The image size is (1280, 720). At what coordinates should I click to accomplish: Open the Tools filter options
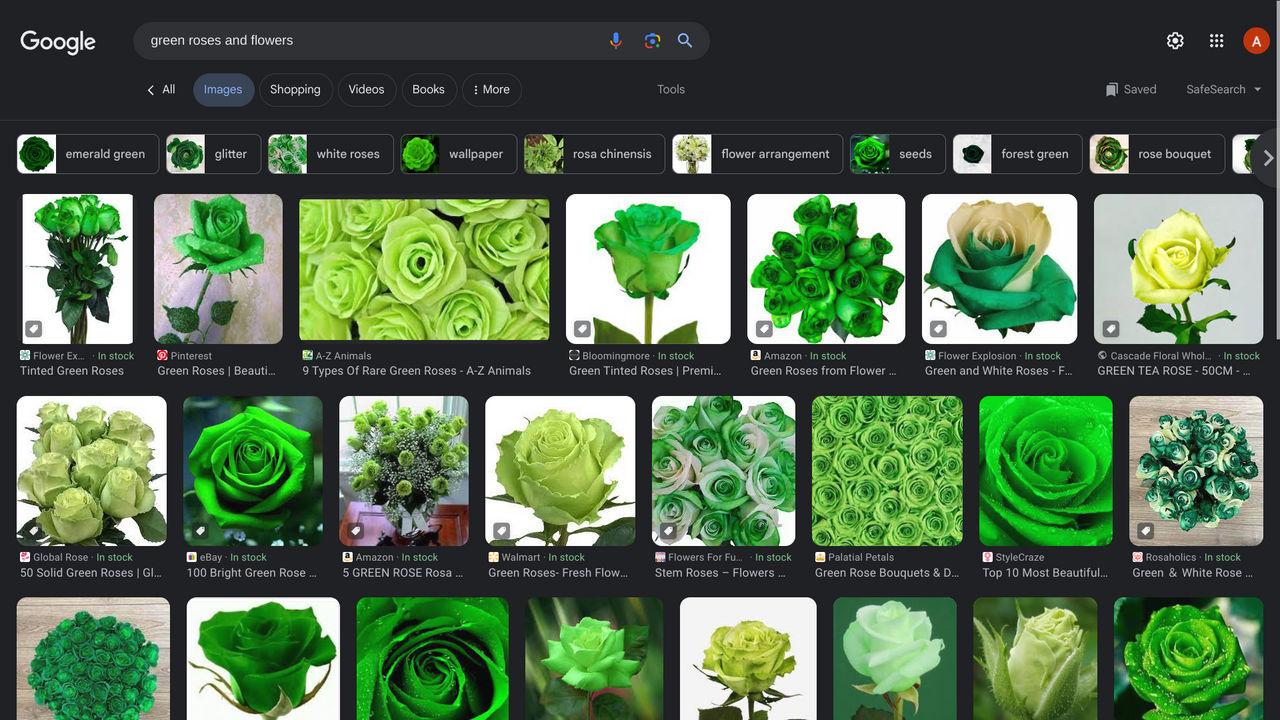click(671, 89)
